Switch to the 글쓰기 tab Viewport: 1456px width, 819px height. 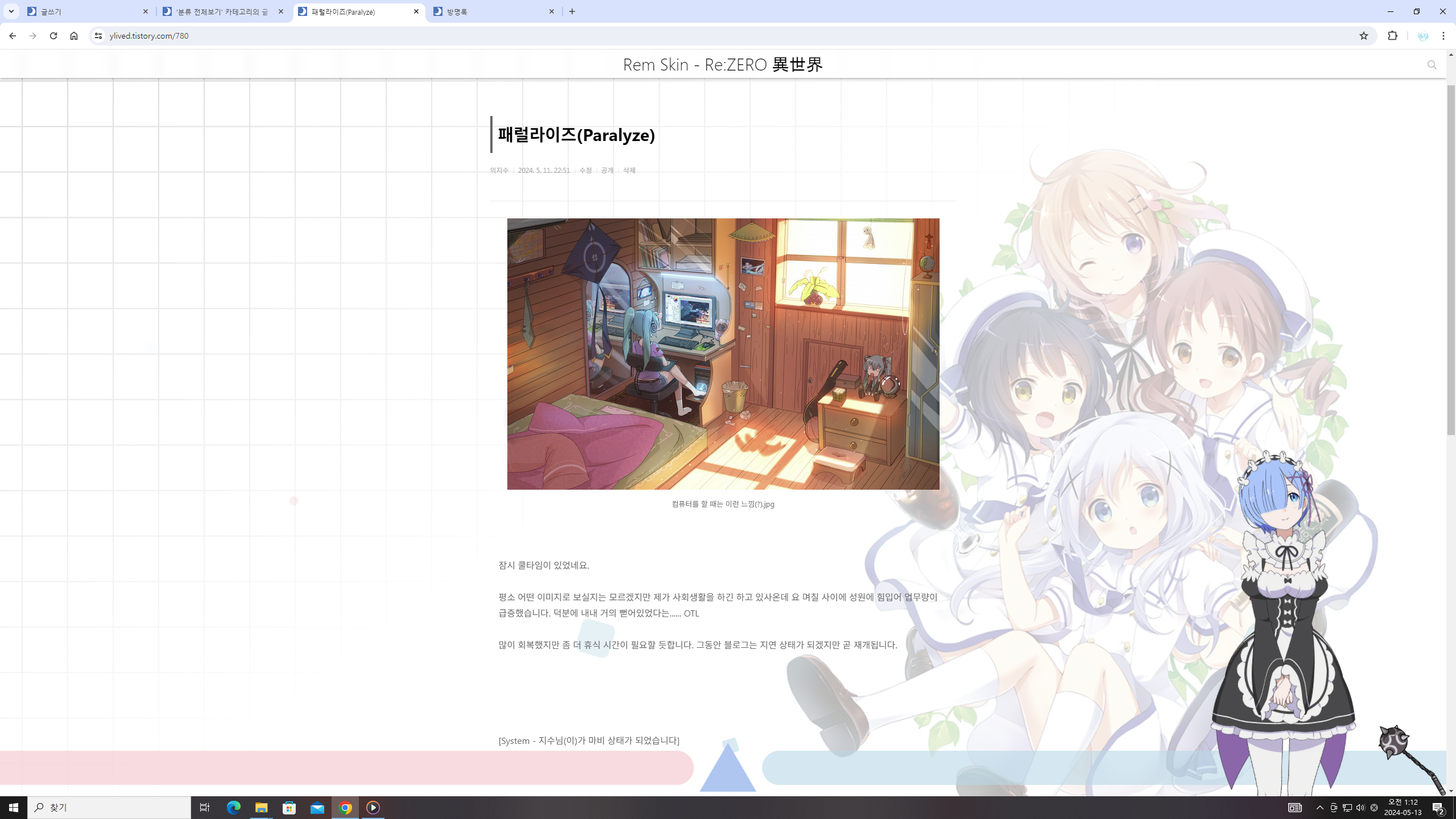(85, 11)
